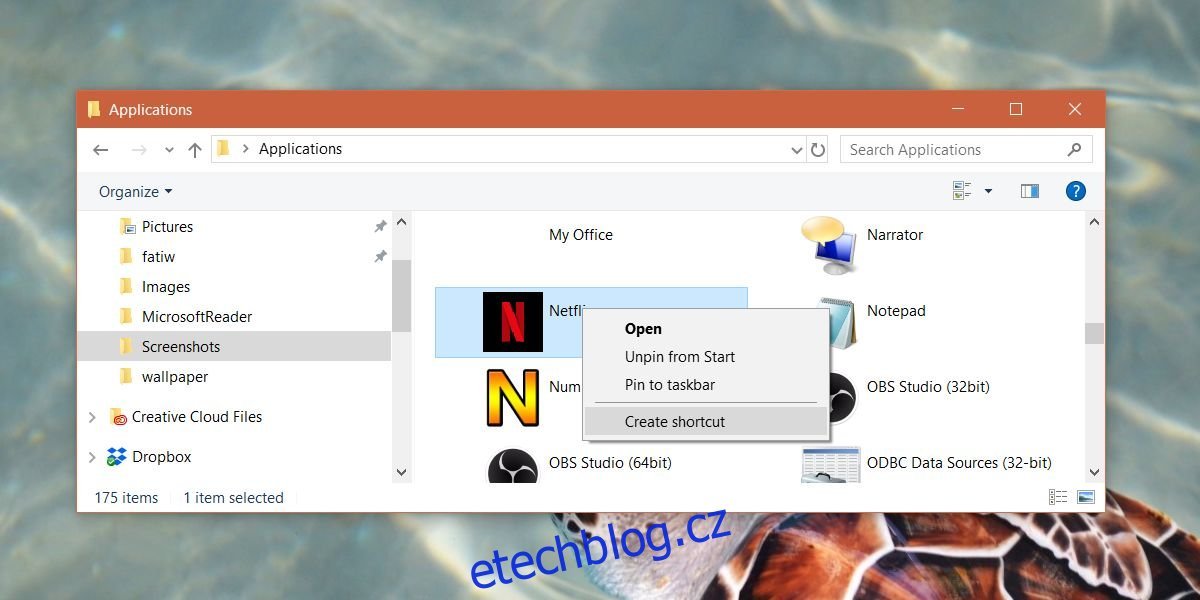1200x600 pixels.
Task: Click the Applications breadcrumb in address bar
Action: [300, 149]
